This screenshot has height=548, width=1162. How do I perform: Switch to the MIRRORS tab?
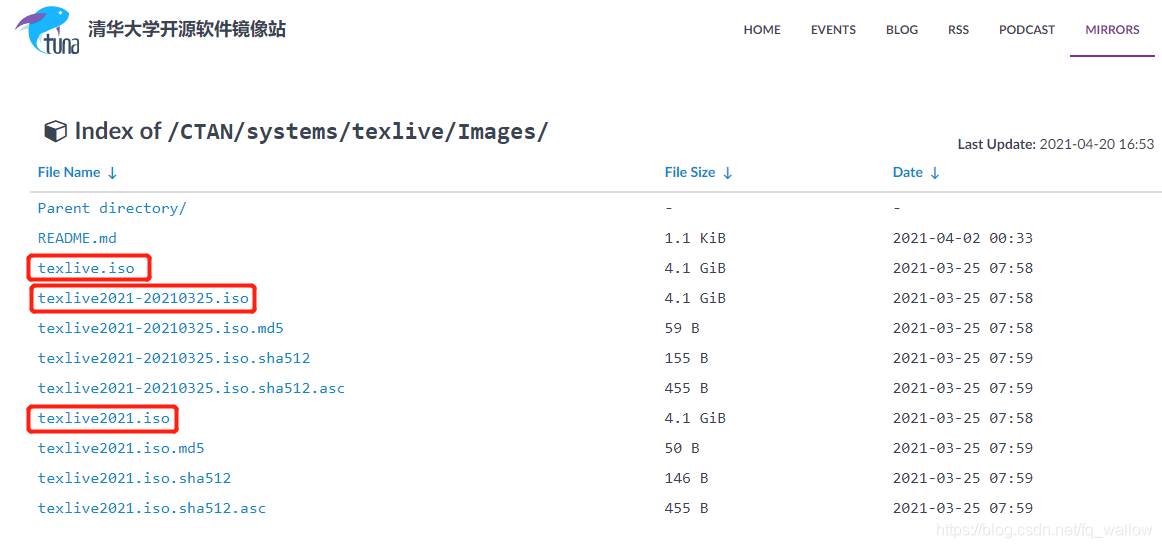pyautogui.click(x=1112, y=30)
